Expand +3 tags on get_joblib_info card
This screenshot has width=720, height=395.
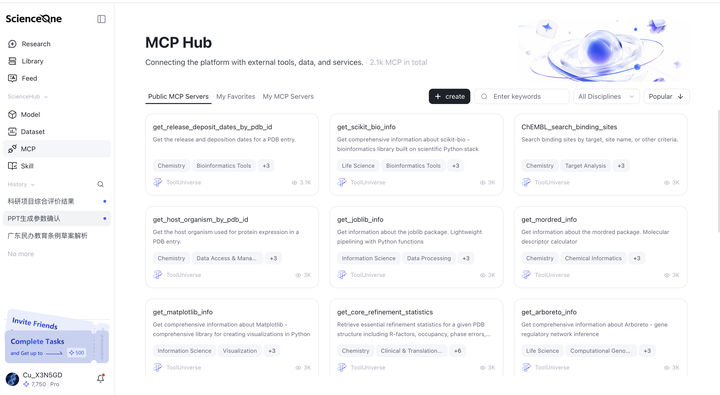click(x=466, y=258)
